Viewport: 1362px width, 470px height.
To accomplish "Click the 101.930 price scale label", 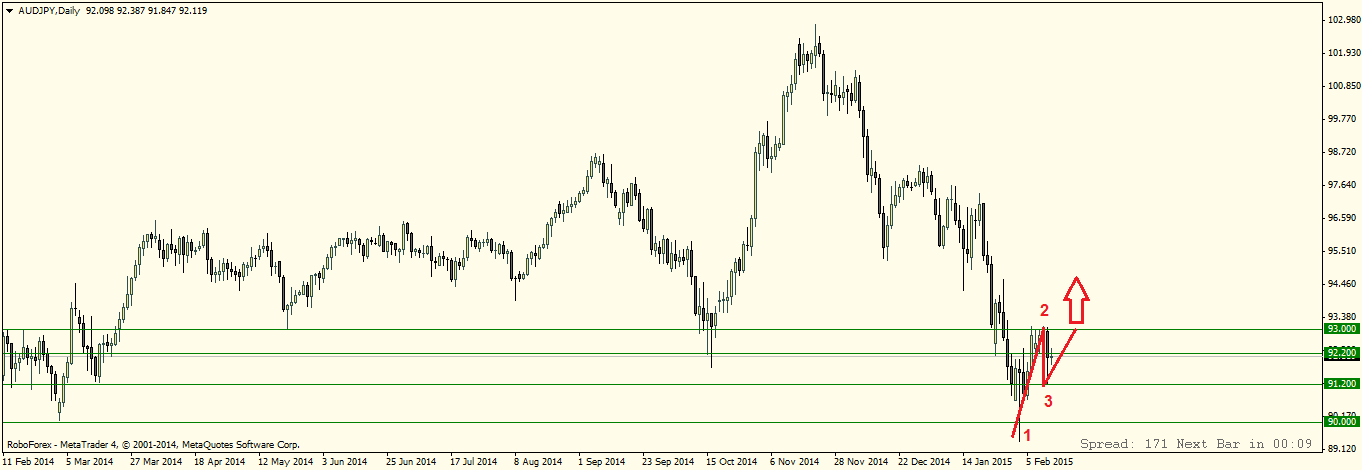I will click(1342, 53).
